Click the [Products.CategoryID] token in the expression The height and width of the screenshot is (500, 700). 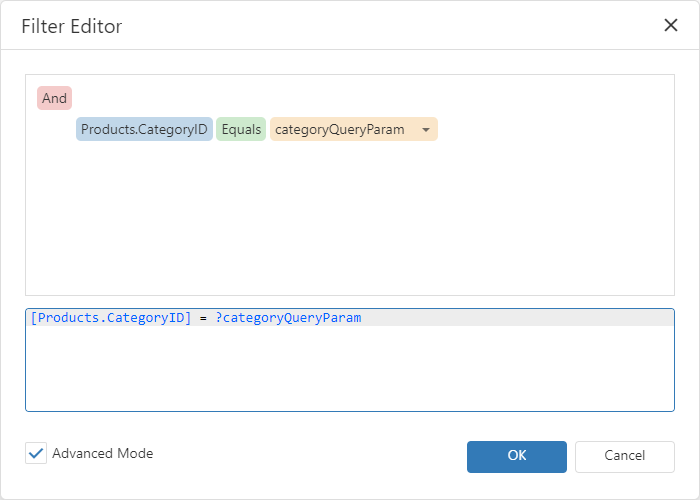coord(111,318)
